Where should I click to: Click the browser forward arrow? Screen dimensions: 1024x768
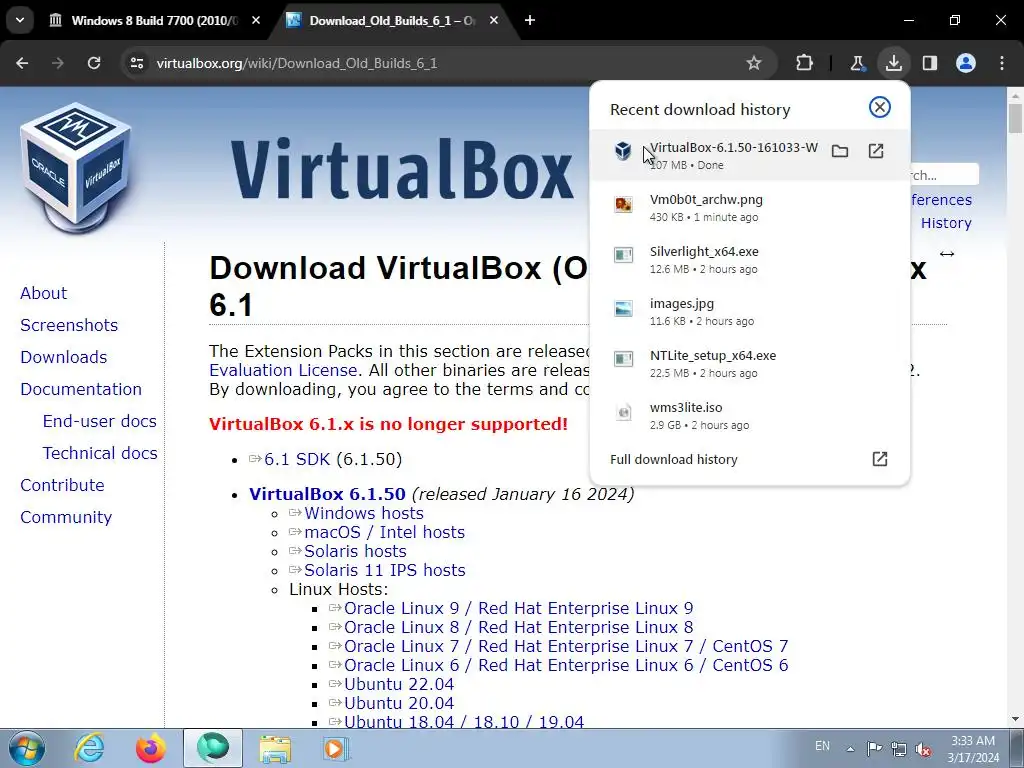coord(58,63)
